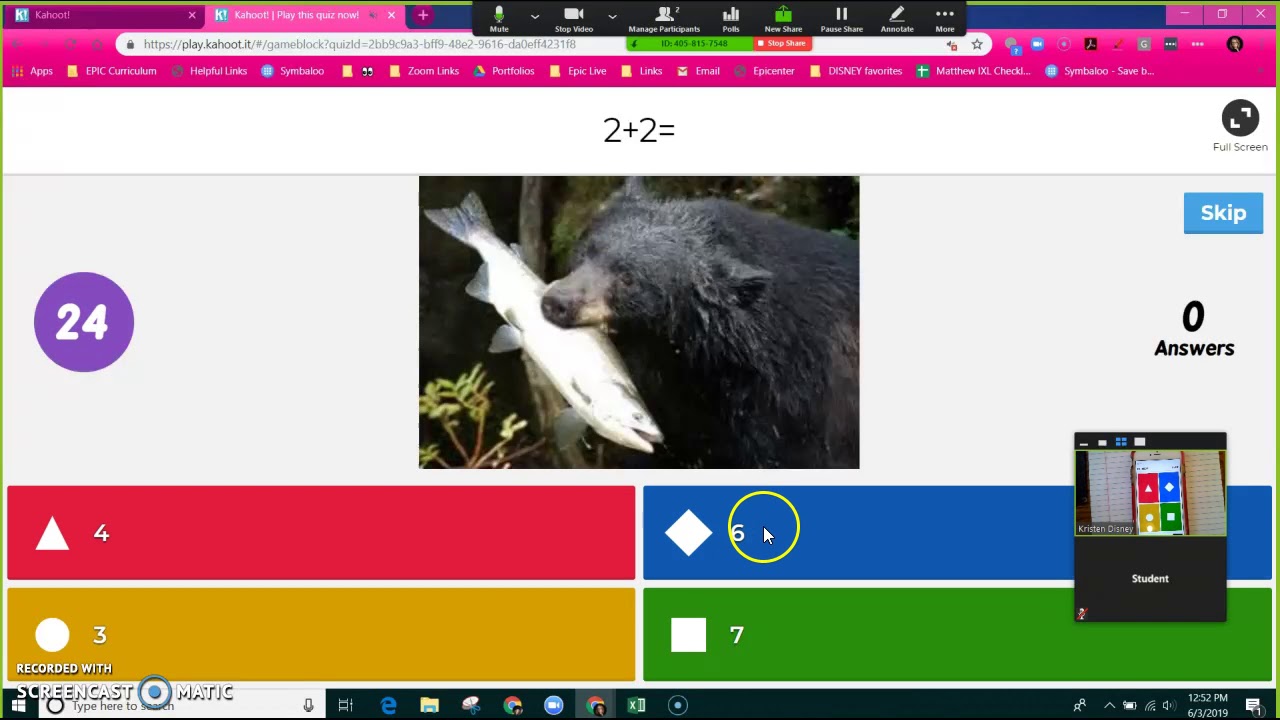Open the taskbar volume control
Viewport: 1280px width, 720px height.
click(x=1168, y=705)
